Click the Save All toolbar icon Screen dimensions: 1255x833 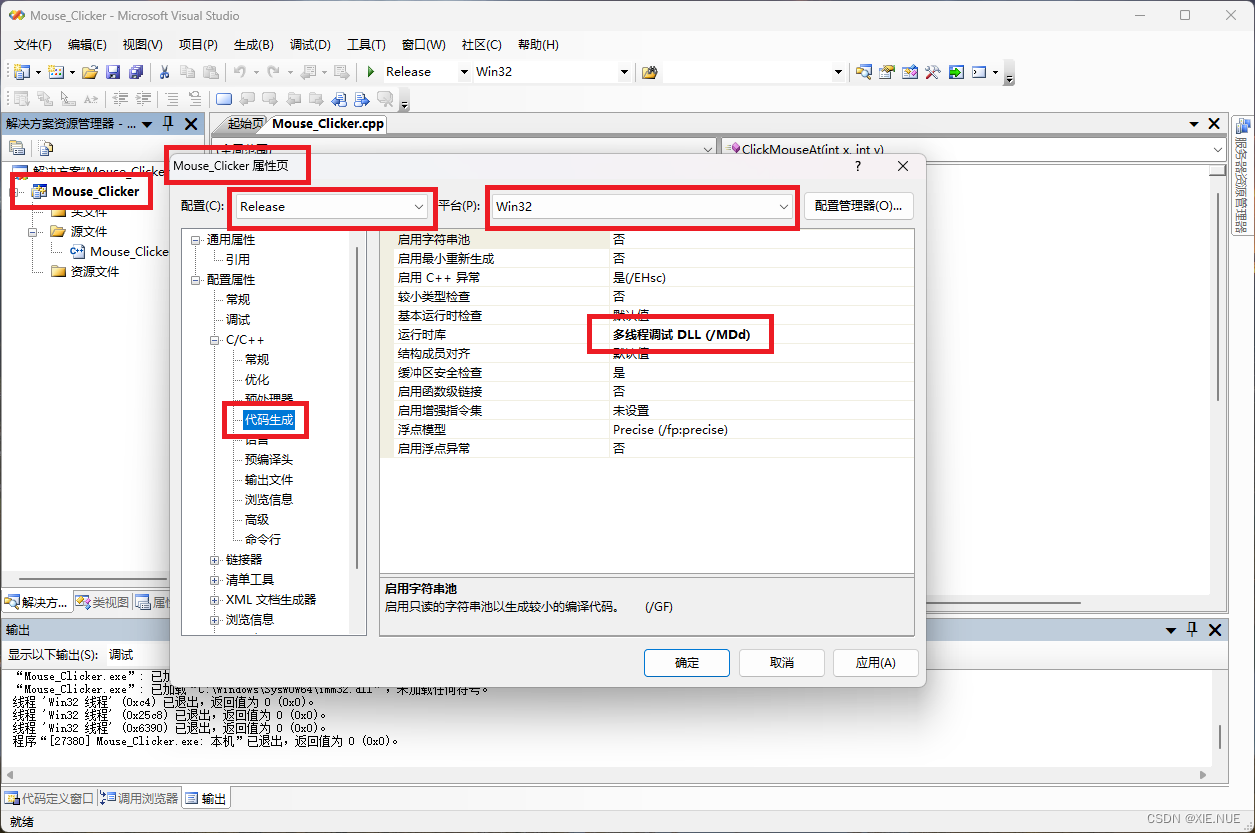pos(136,72)
